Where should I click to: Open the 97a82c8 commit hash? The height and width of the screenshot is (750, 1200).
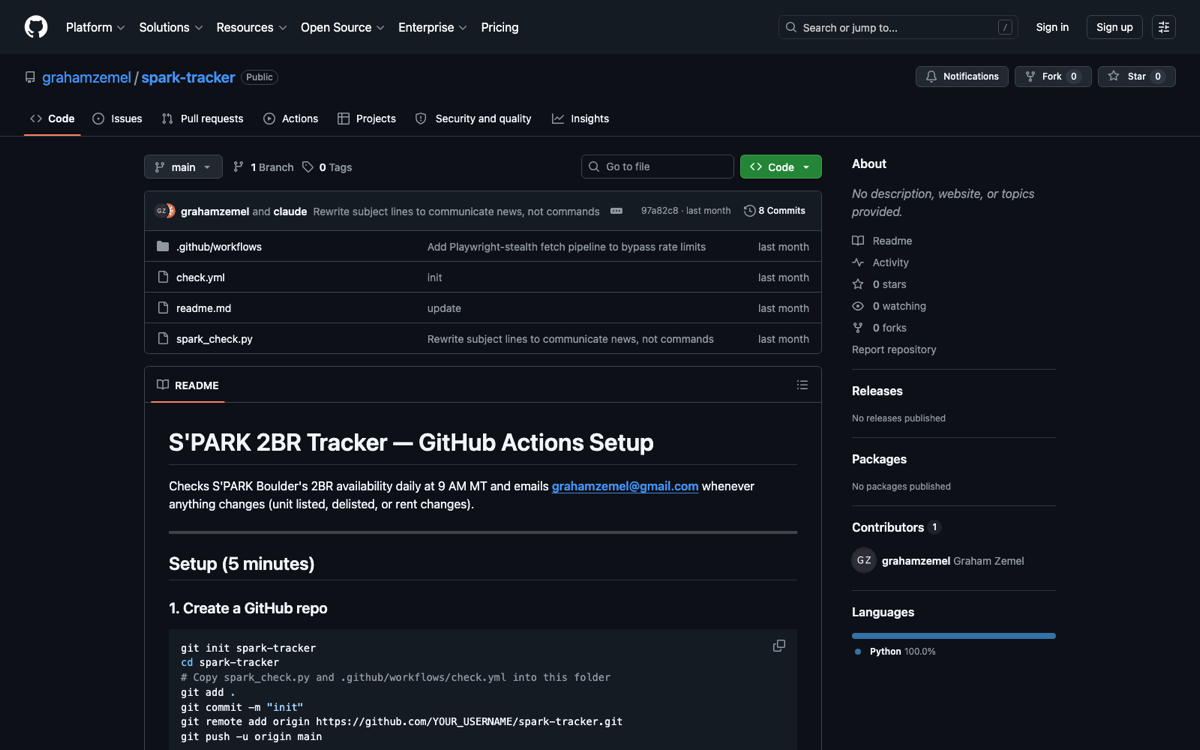pyautogui.click(x=659, y=211)
